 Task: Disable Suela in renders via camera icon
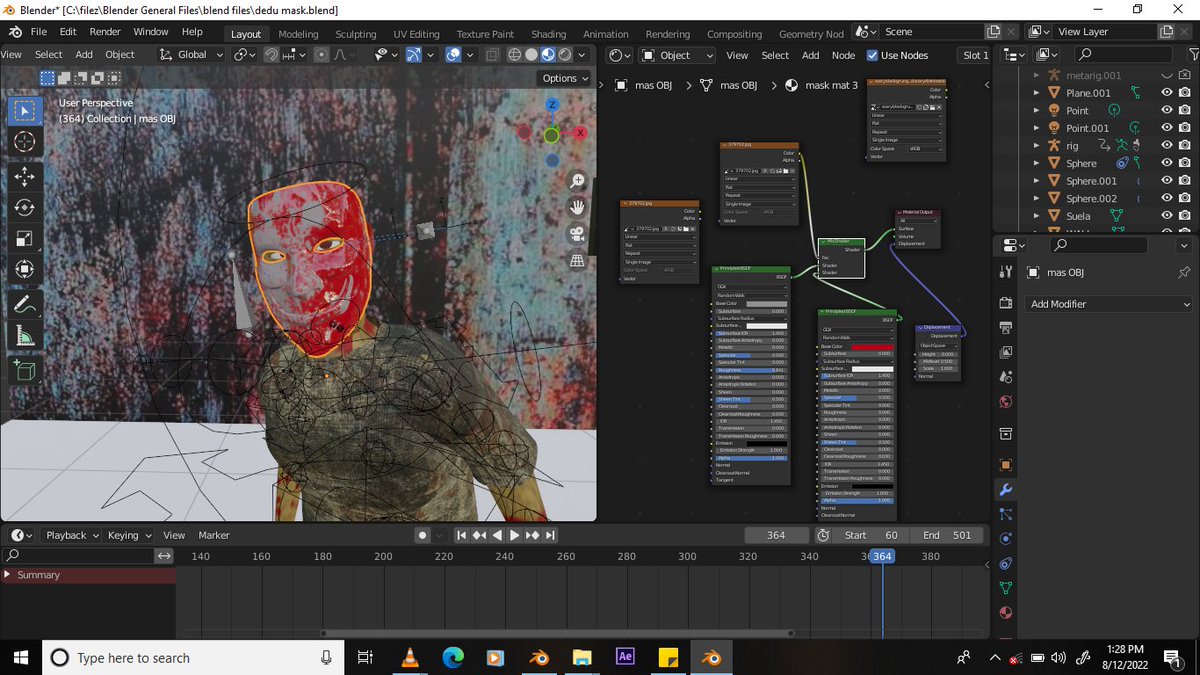click(x=1184, y=216)
